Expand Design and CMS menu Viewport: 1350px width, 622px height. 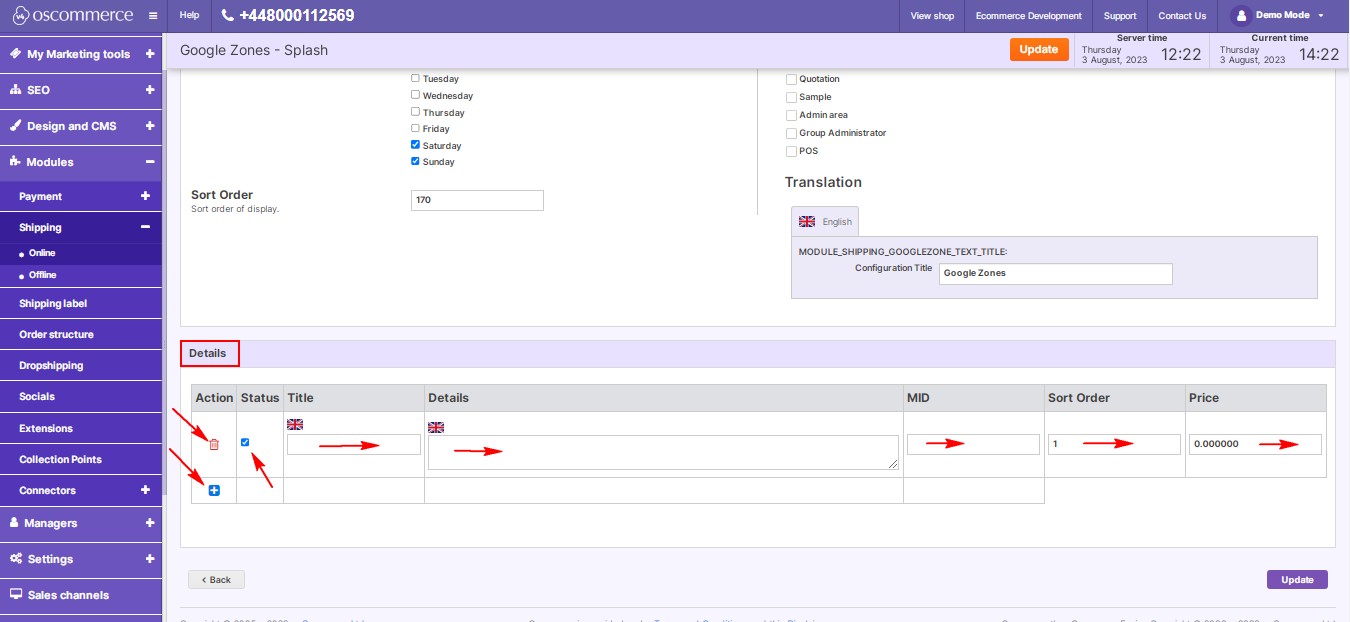tap(150, 126)
